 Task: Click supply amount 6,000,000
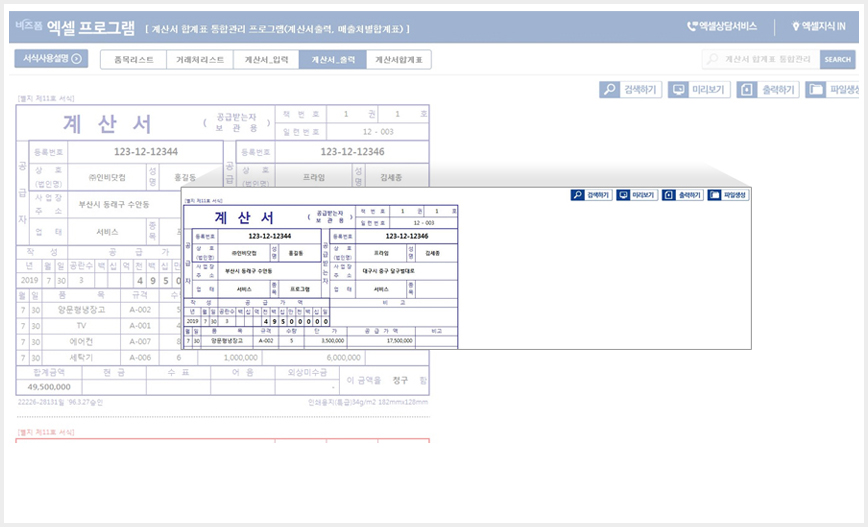point(314,358)
